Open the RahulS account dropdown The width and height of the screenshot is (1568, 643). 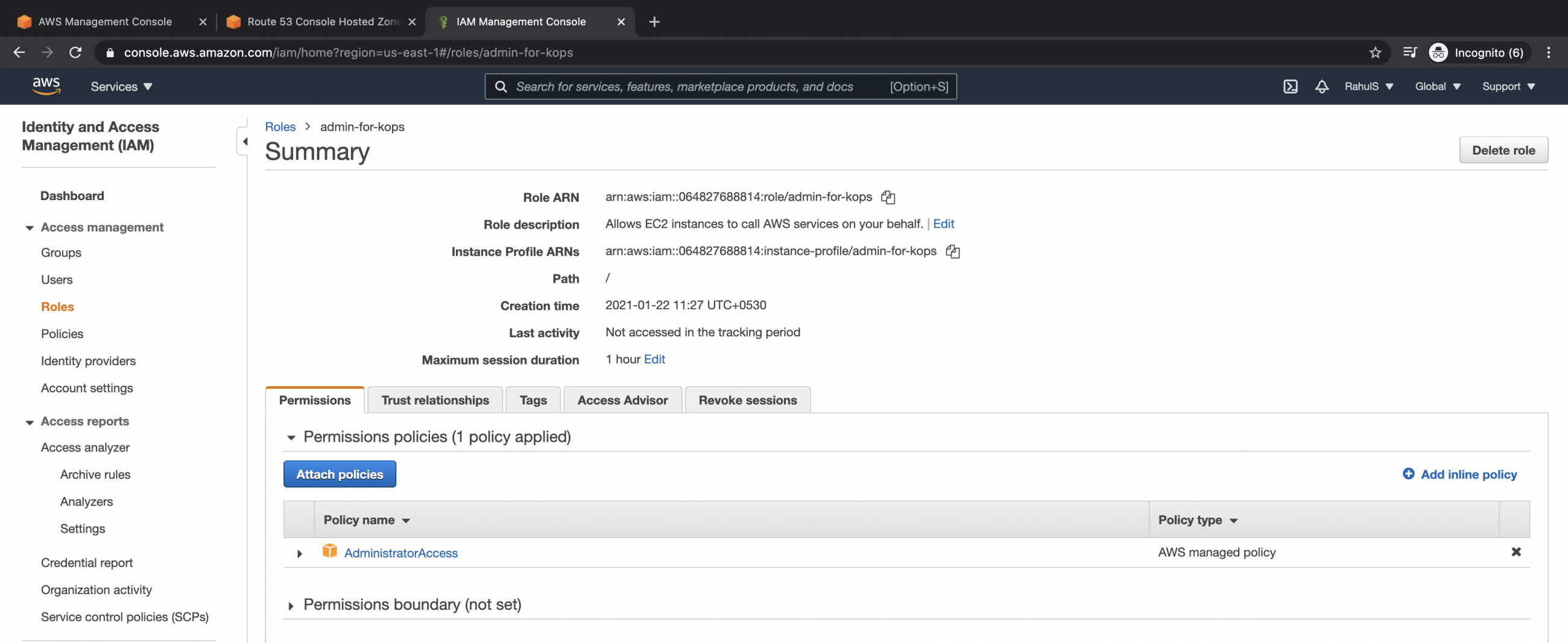pyautogui.click(x=1368, y=86)
